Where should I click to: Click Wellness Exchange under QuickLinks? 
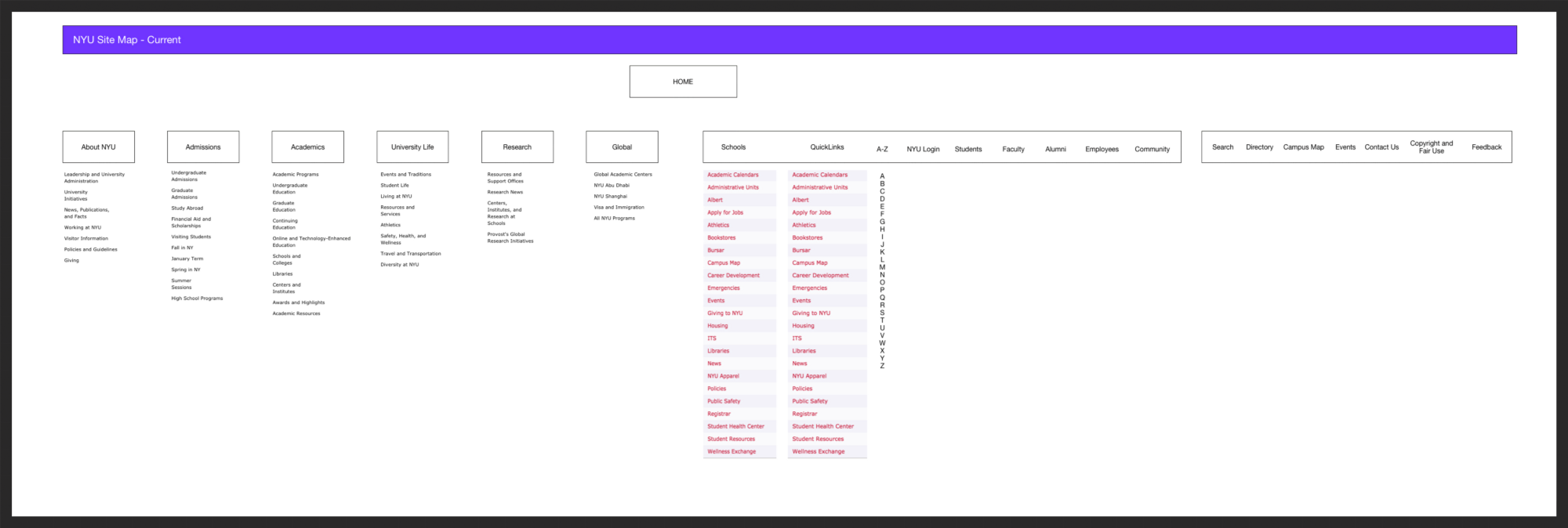click(x=818, y=451)
